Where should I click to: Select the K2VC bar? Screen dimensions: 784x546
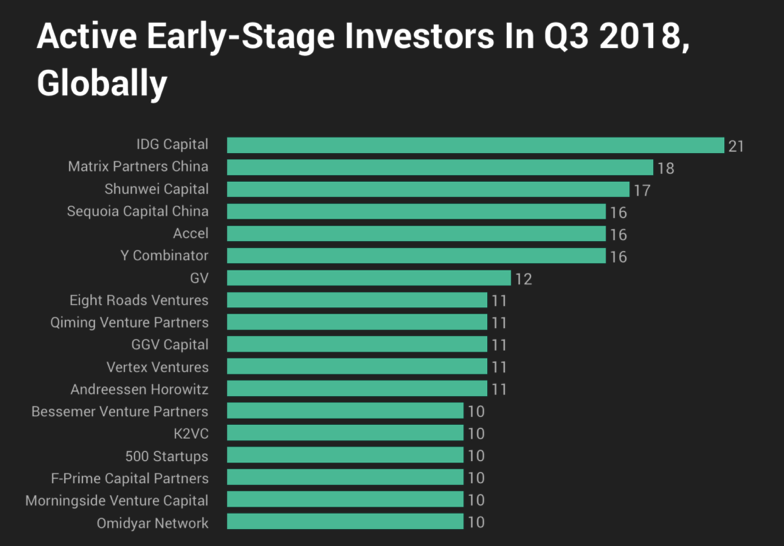coord(345,433)
